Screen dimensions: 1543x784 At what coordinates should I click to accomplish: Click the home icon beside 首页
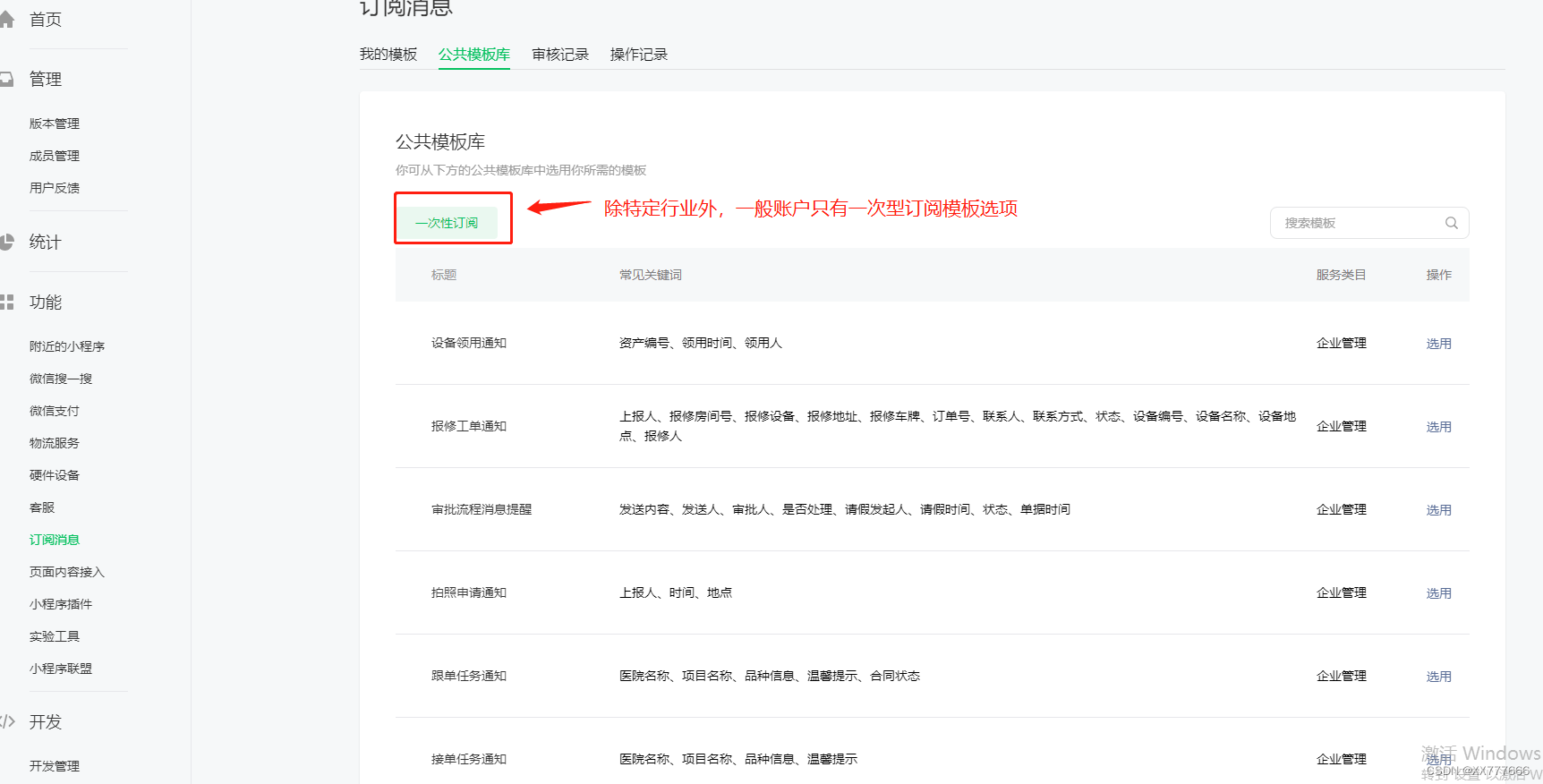(6, 20)
